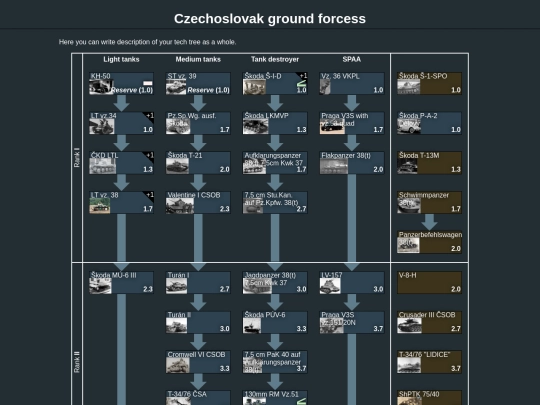Click the Škoda T-21 medium tank

pyautogui.click(x=198, y=163)
